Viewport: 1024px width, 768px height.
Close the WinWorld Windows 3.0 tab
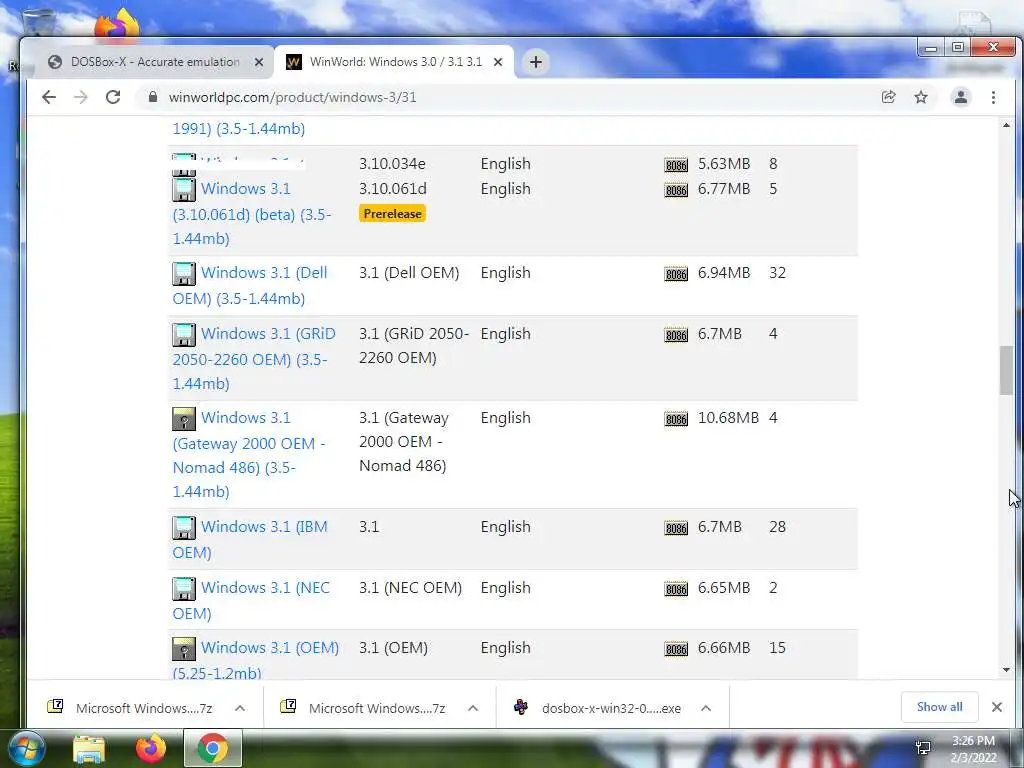pos(498,62)
